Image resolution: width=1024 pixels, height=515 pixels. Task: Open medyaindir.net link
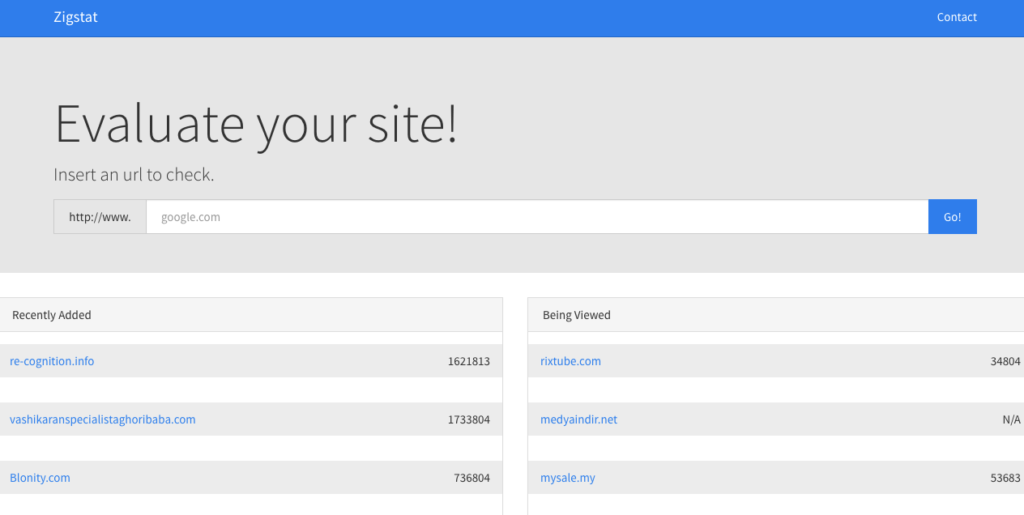pyautogui.click(x=579, y=419)
